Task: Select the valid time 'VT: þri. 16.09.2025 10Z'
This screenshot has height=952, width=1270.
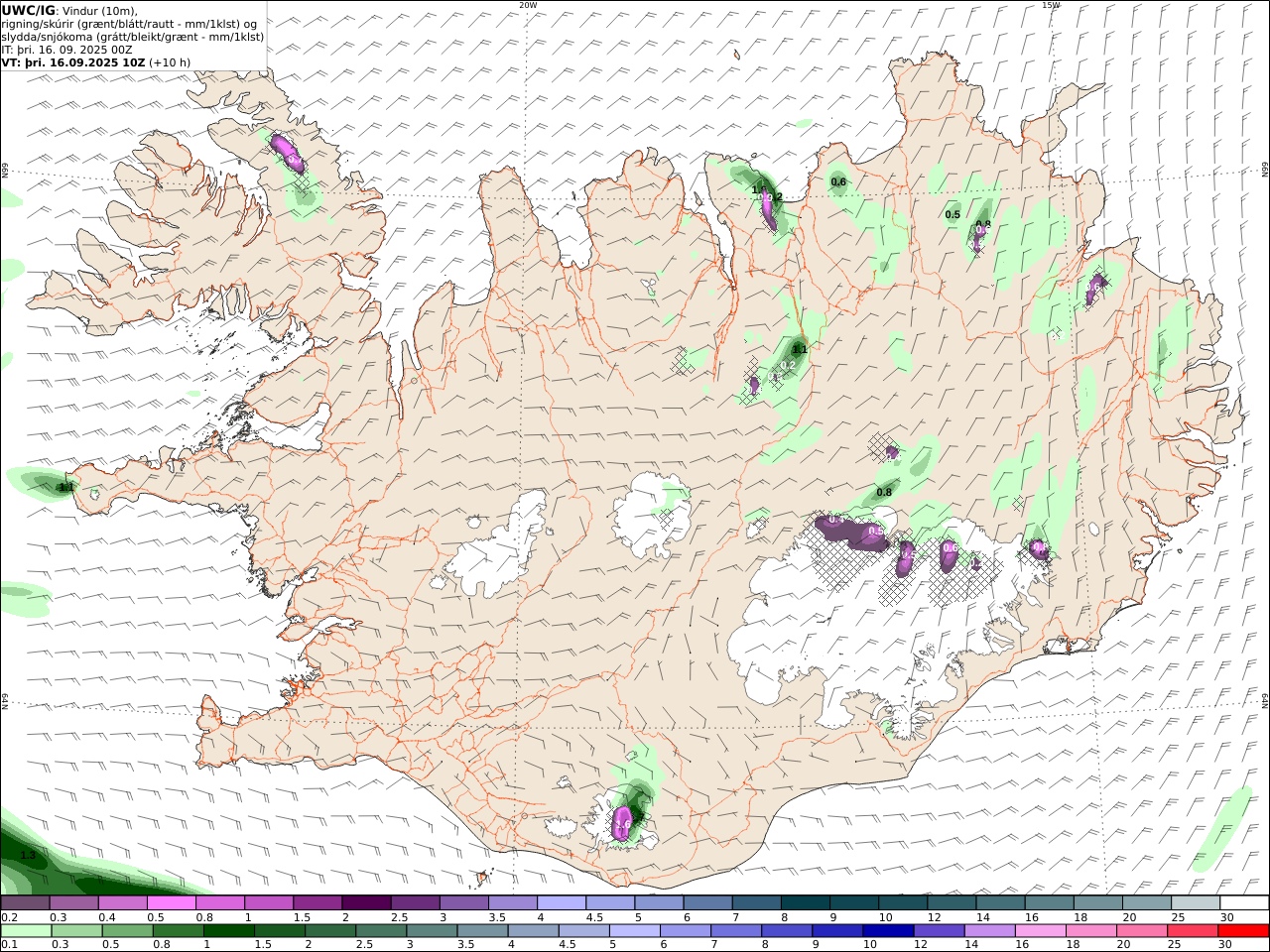Action: click(x=73, y=62)
